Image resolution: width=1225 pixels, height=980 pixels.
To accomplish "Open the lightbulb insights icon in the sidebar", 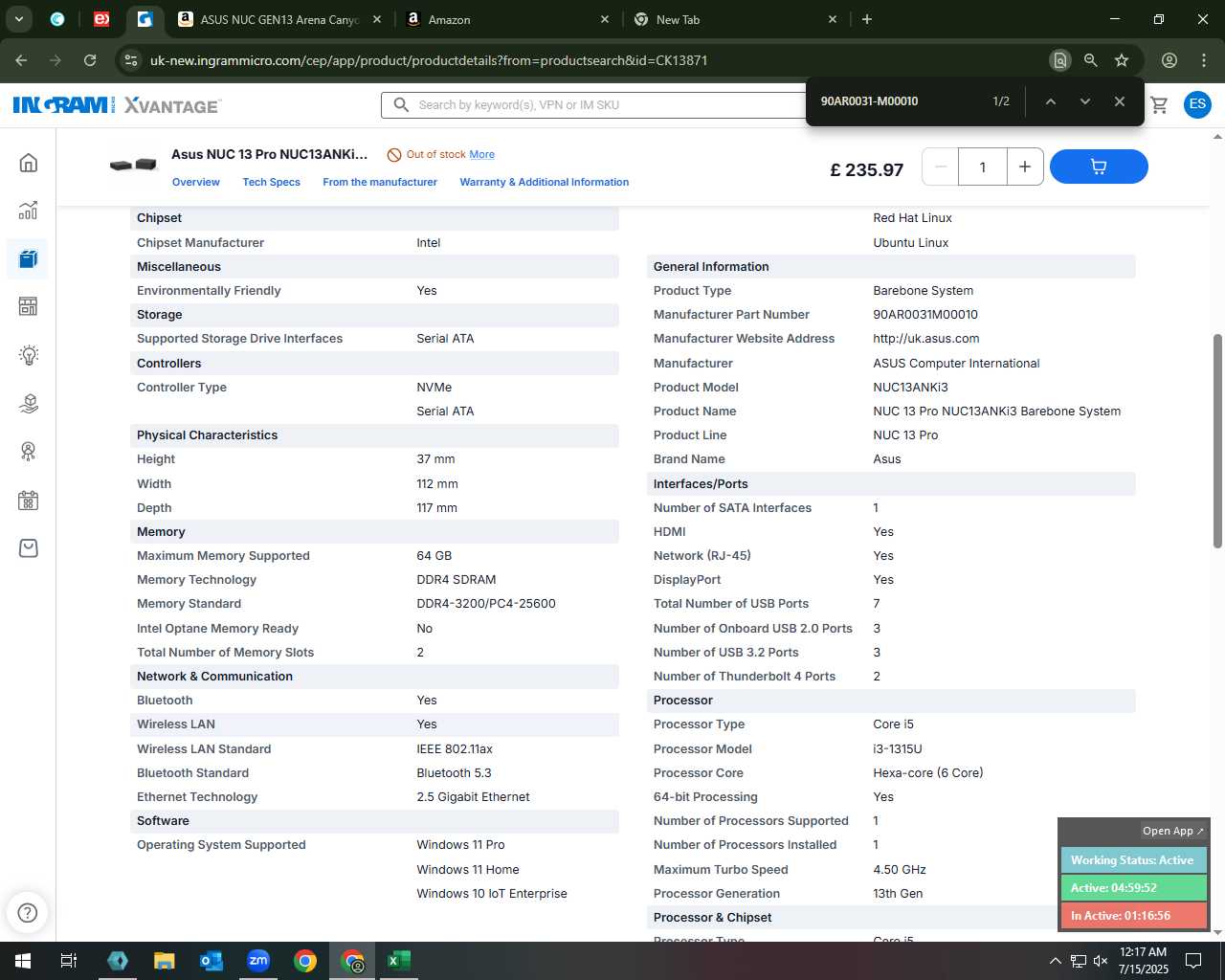I will click(29, 355).
